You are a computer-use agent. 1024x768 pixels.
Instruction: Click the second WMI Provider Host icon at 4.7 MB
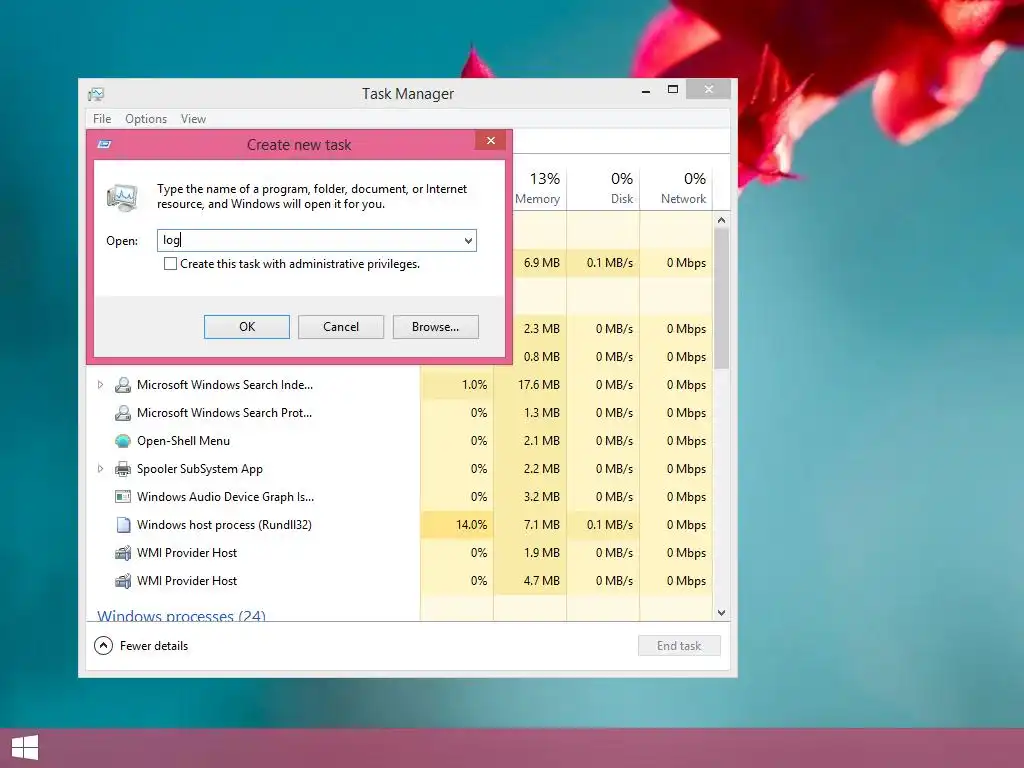[x=123, y=581]
